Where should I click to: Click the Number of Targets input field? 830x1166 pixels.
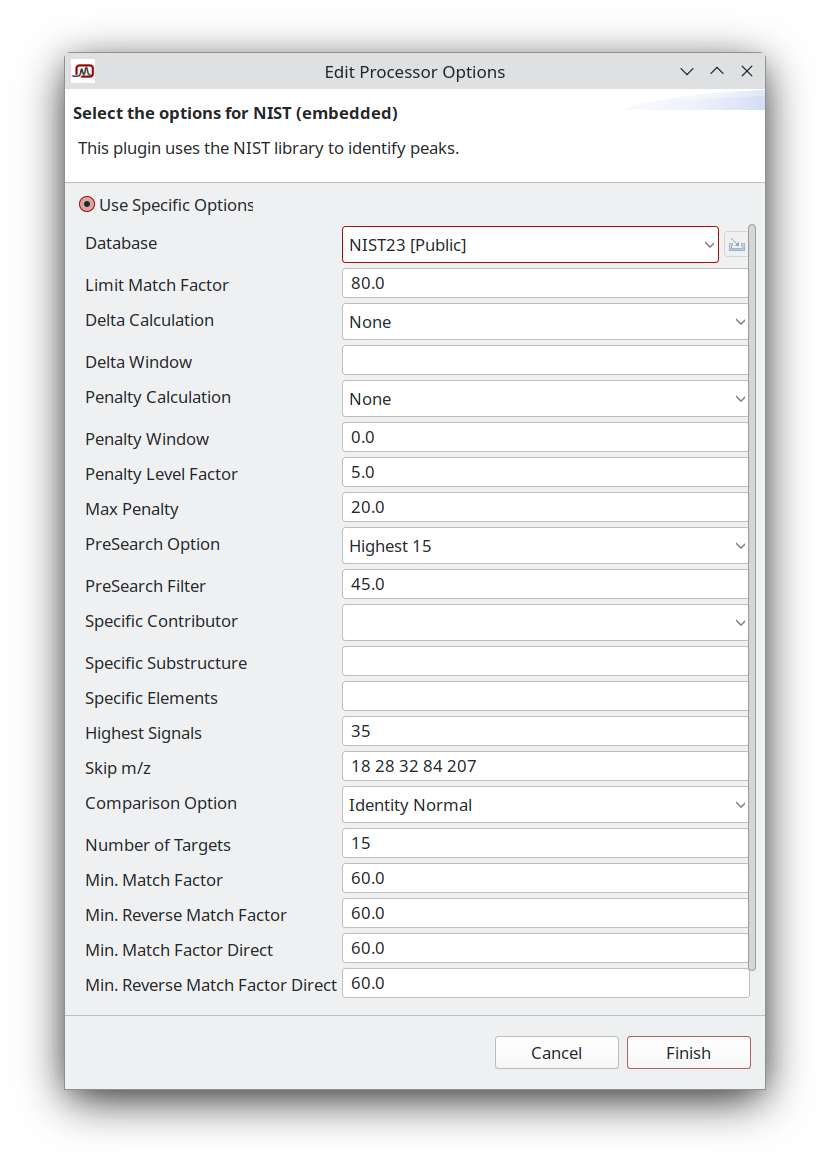click(x=545, y=842)
